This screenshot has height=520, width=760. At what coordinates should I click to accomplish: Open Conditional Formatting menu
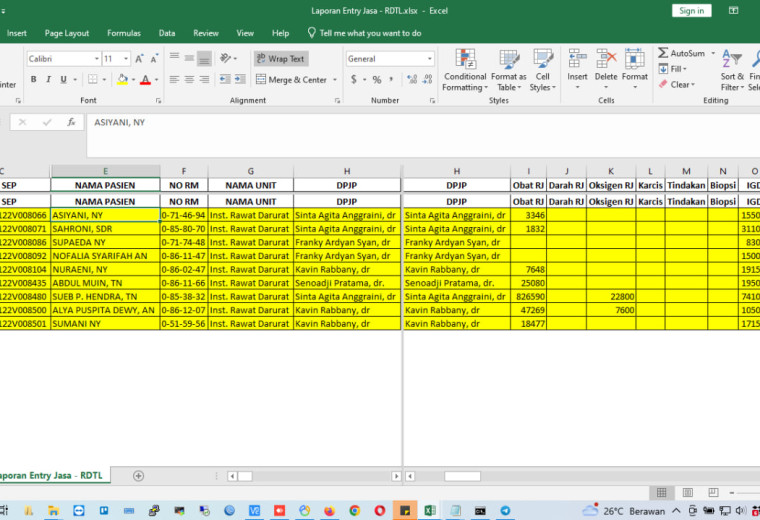pyautogui.click(x=465, y=71)
